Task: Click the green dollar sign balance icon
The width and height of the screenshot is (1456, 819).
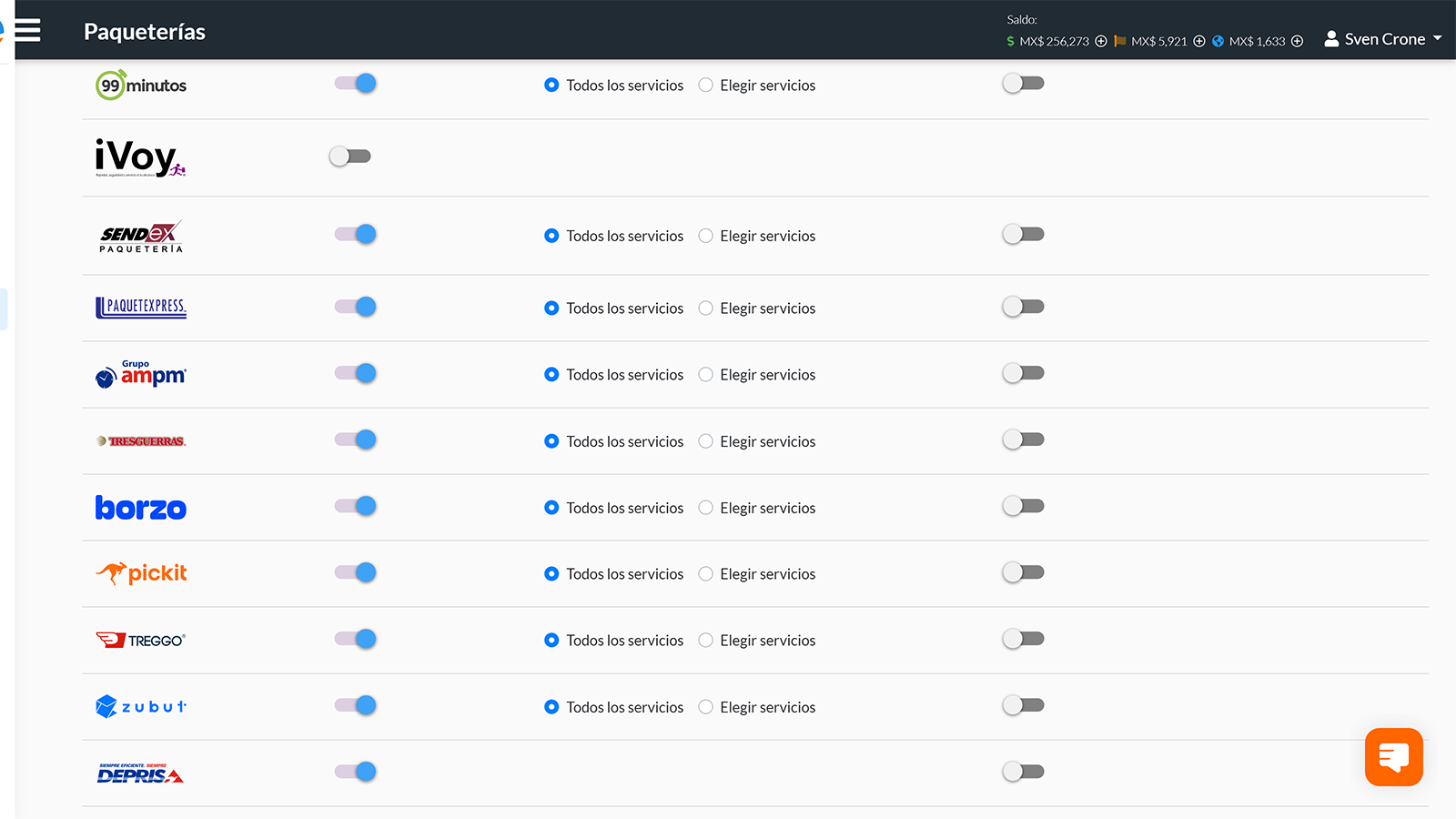Action: coord(1010,41)
